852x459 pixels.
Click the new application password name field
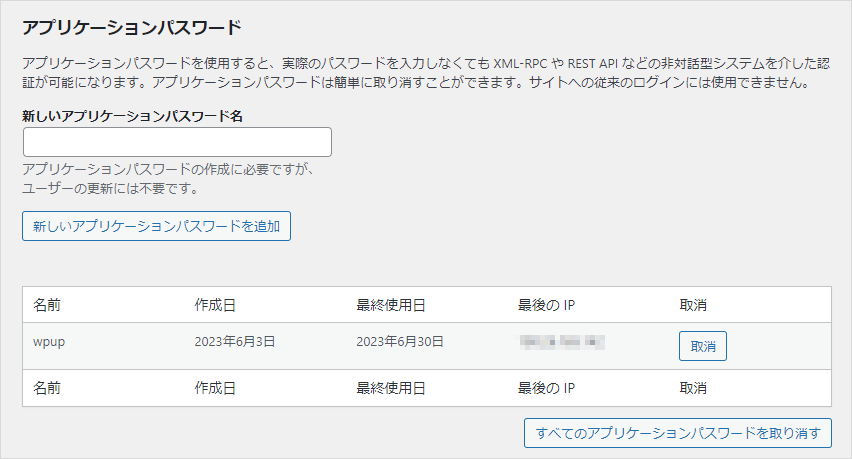coord(177,142)
